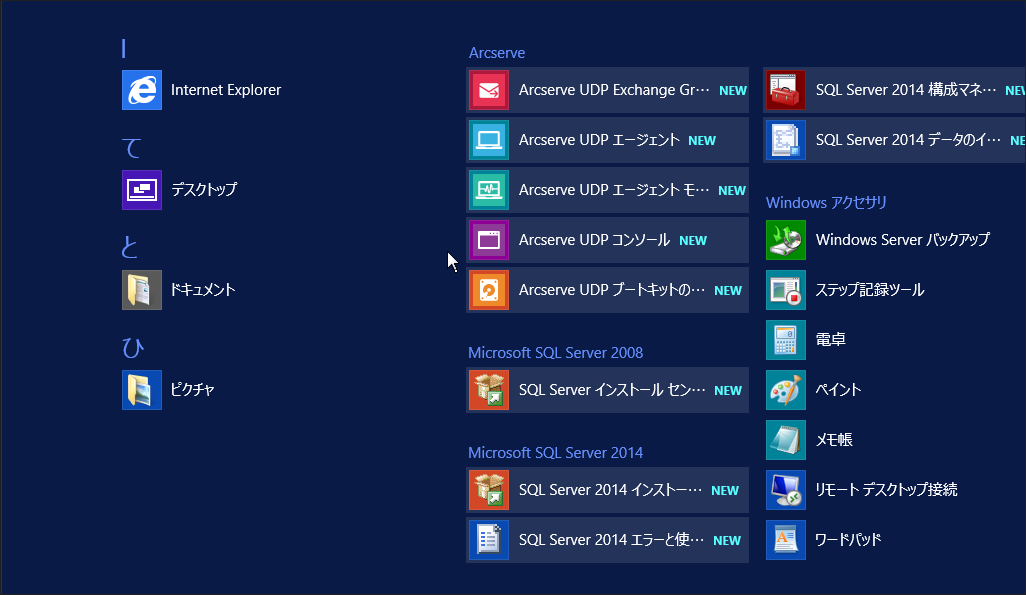1026x595 pixels.
Task: Open the Internet Explorer icon
Action: click(142, 90)
